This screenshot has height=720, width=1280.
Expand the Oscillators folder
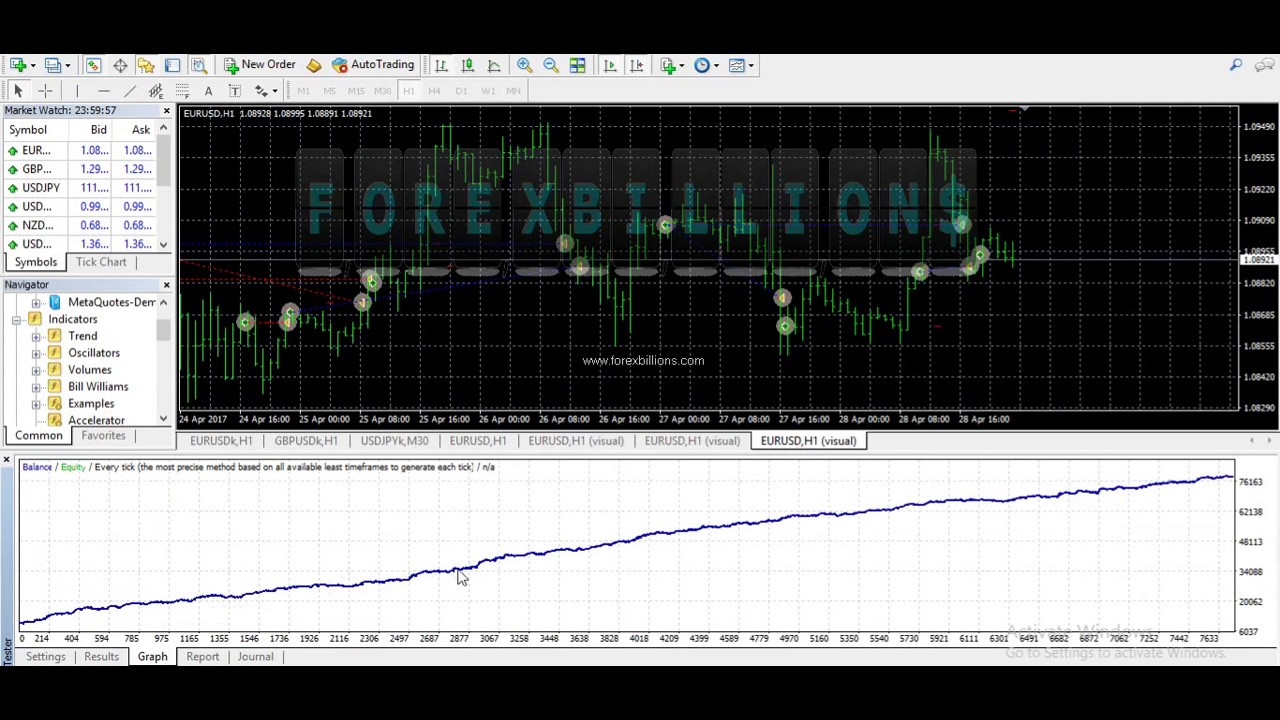coord(36,353)
